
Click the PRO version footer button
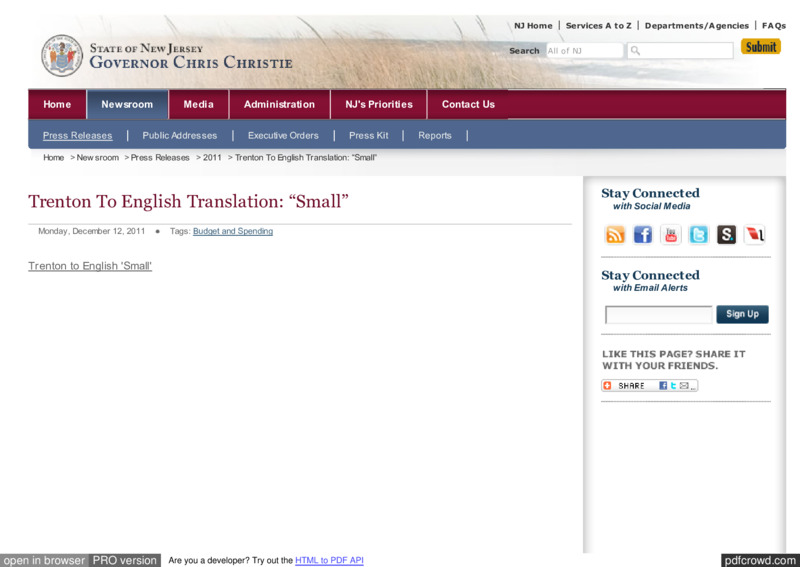tap(124, 560)
